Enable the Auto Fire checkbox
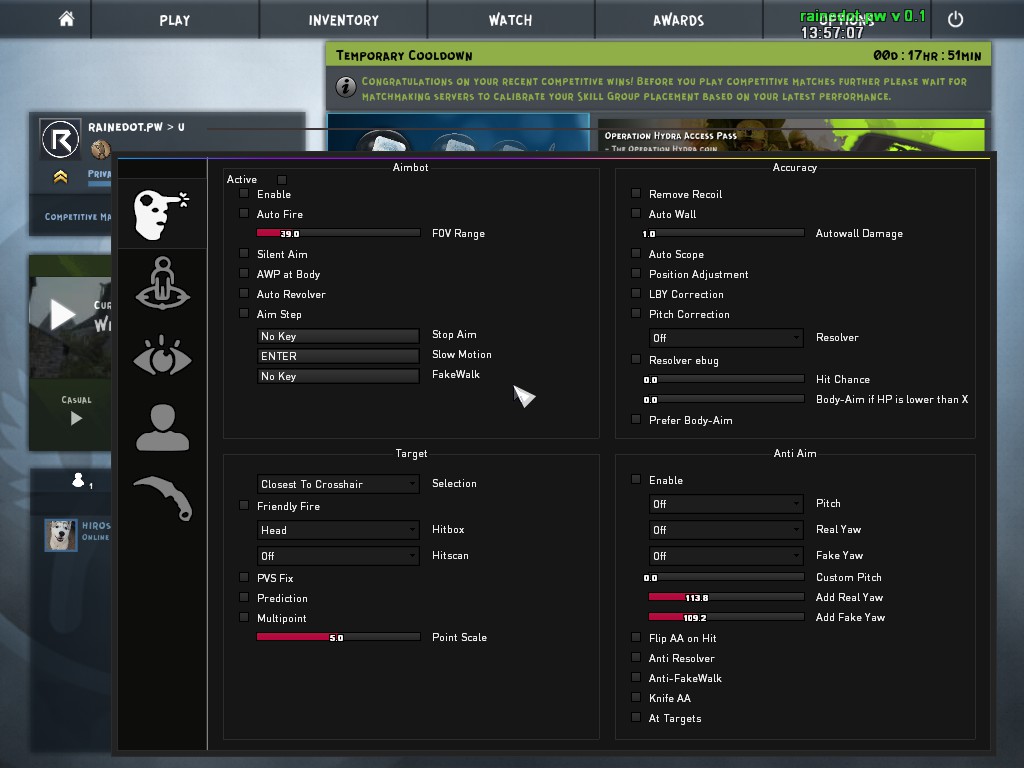Viewport: 1024px width, 768px height. tap(243, 214)
